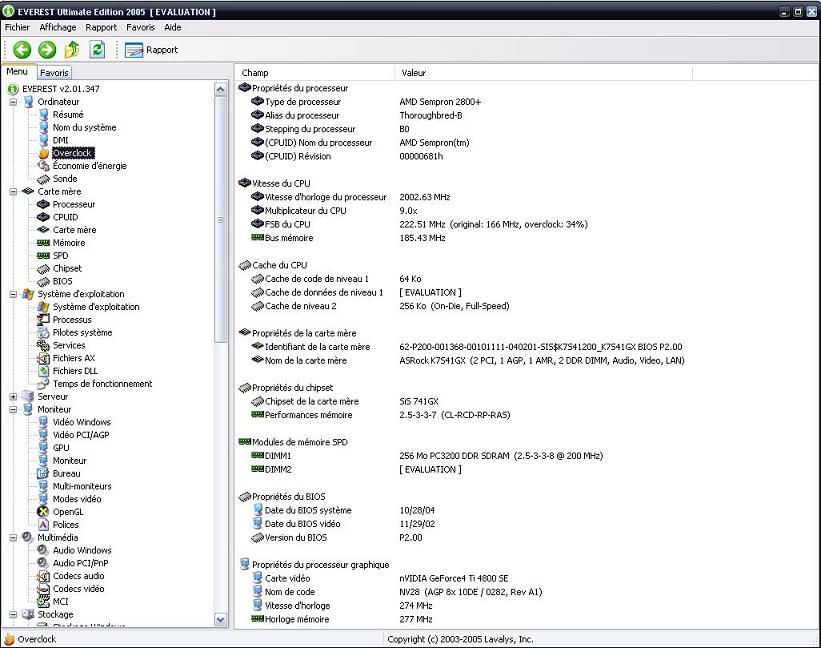Click the EVEREST v2.01.347 root icon
This screenshot has height=648, width=821.
click(14, 89)
